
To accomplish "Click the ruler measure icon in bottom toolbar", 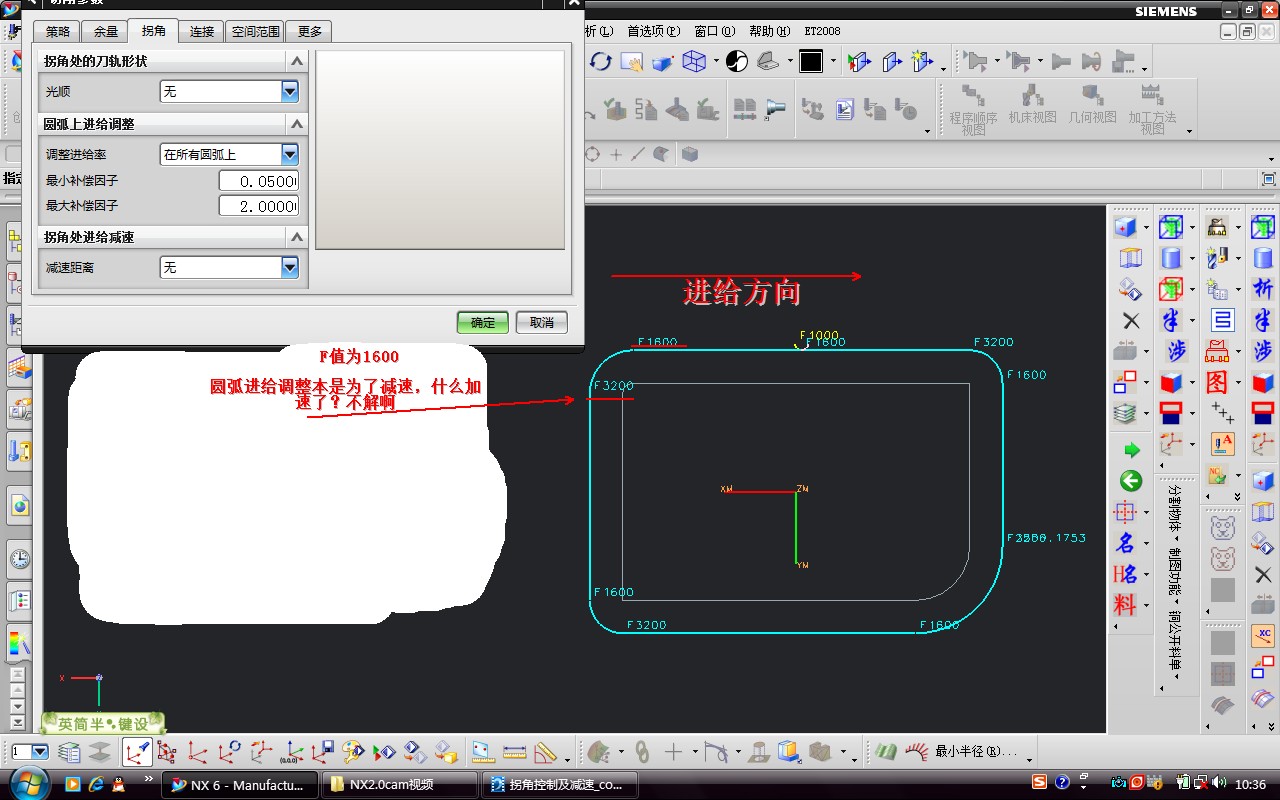I will [x=515, y=751].
